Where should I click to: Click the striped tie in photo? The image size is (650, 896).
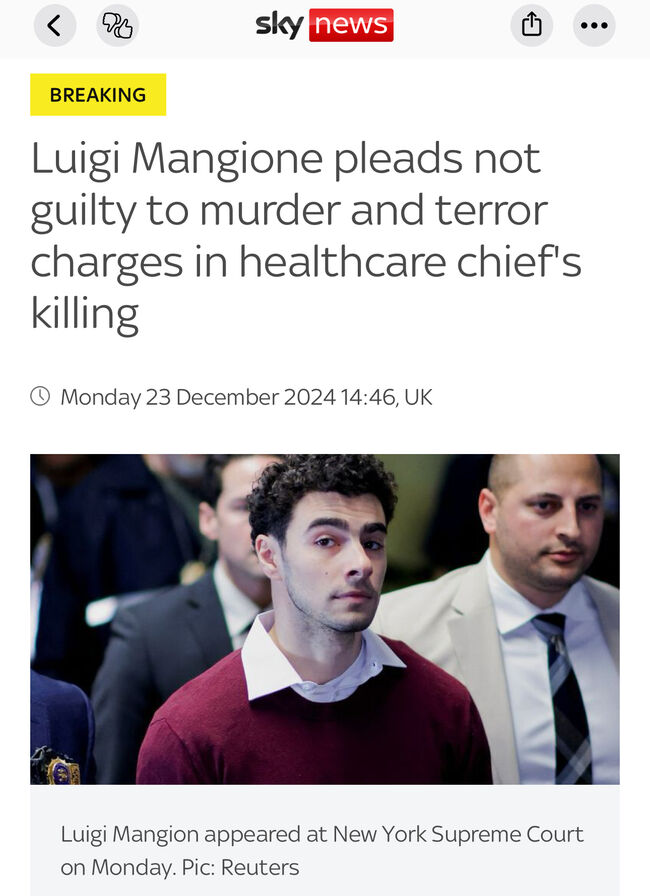[x=564, y=698]
